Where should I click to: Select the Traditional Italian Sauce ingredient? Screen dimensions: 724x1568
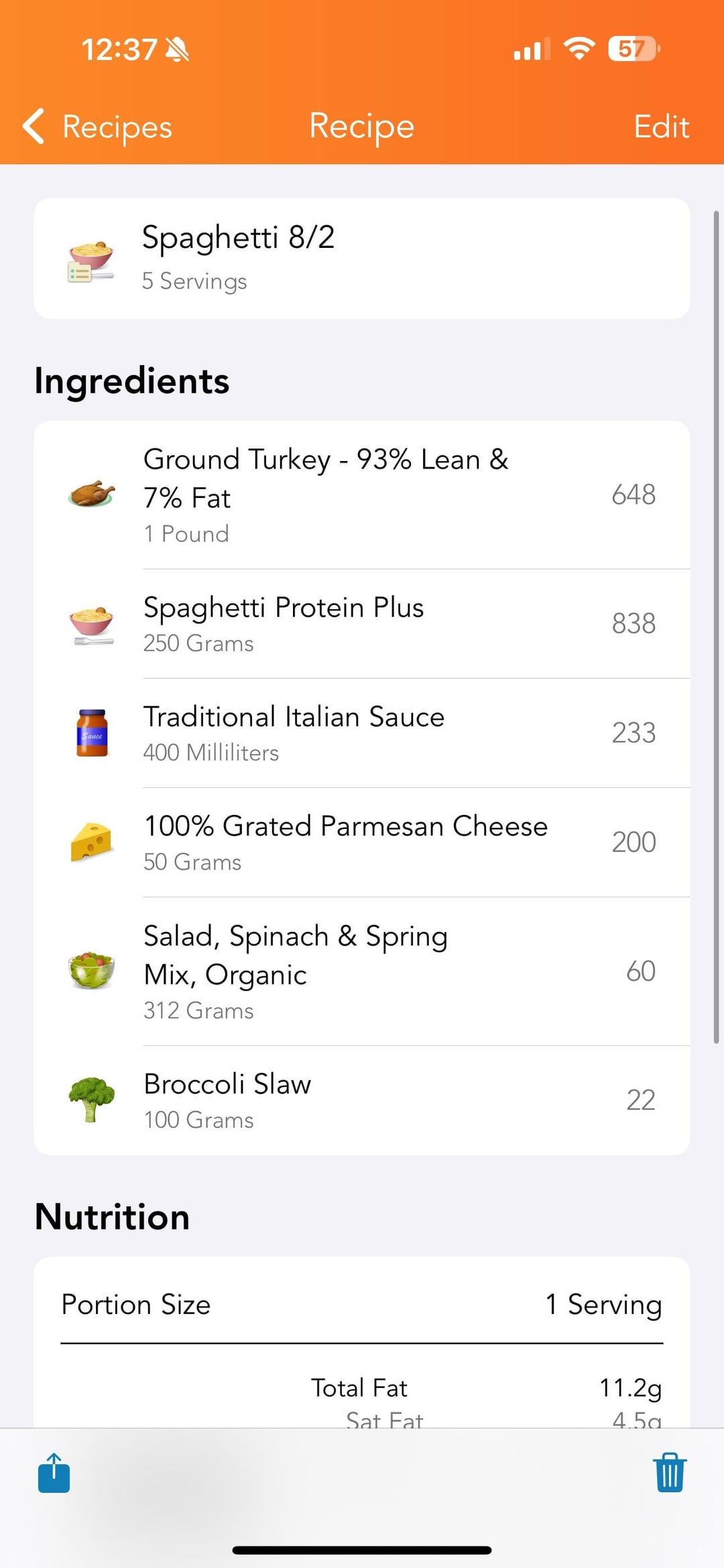[362, 732]
